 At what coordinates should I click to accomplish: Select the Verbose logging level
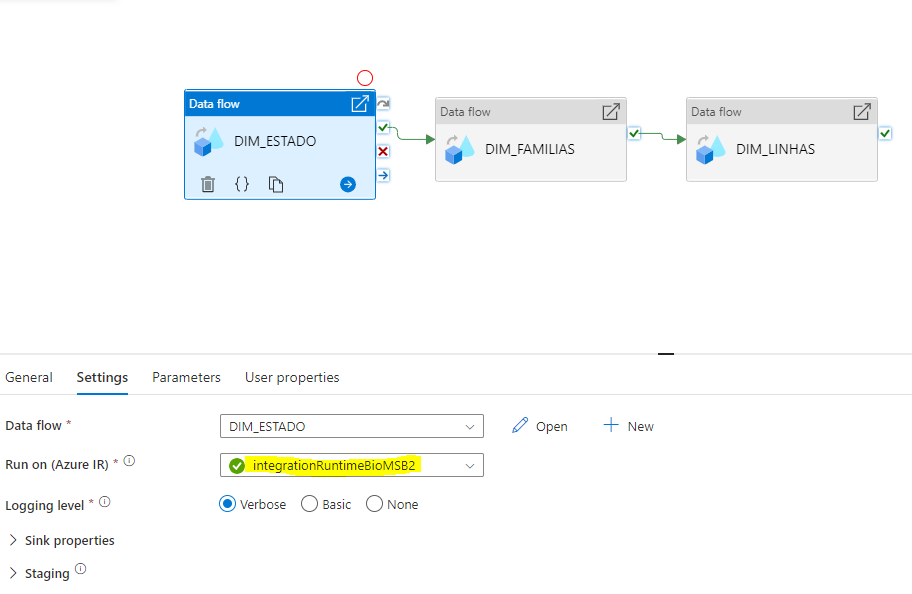click(228, 504)
